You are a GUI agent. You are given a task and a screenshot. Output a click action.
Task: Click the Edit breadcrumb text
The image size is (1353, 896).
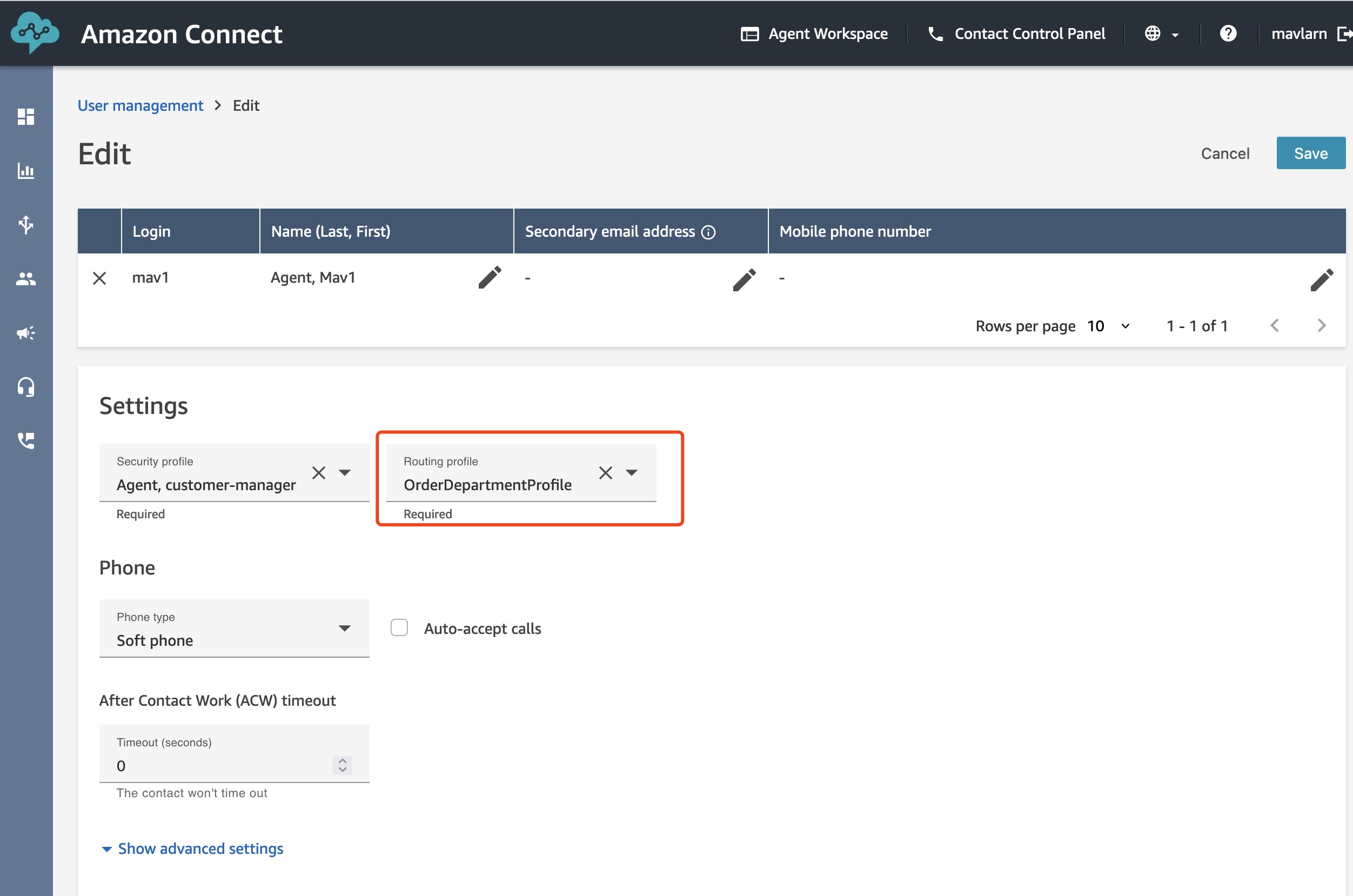[x=246, y=106]
